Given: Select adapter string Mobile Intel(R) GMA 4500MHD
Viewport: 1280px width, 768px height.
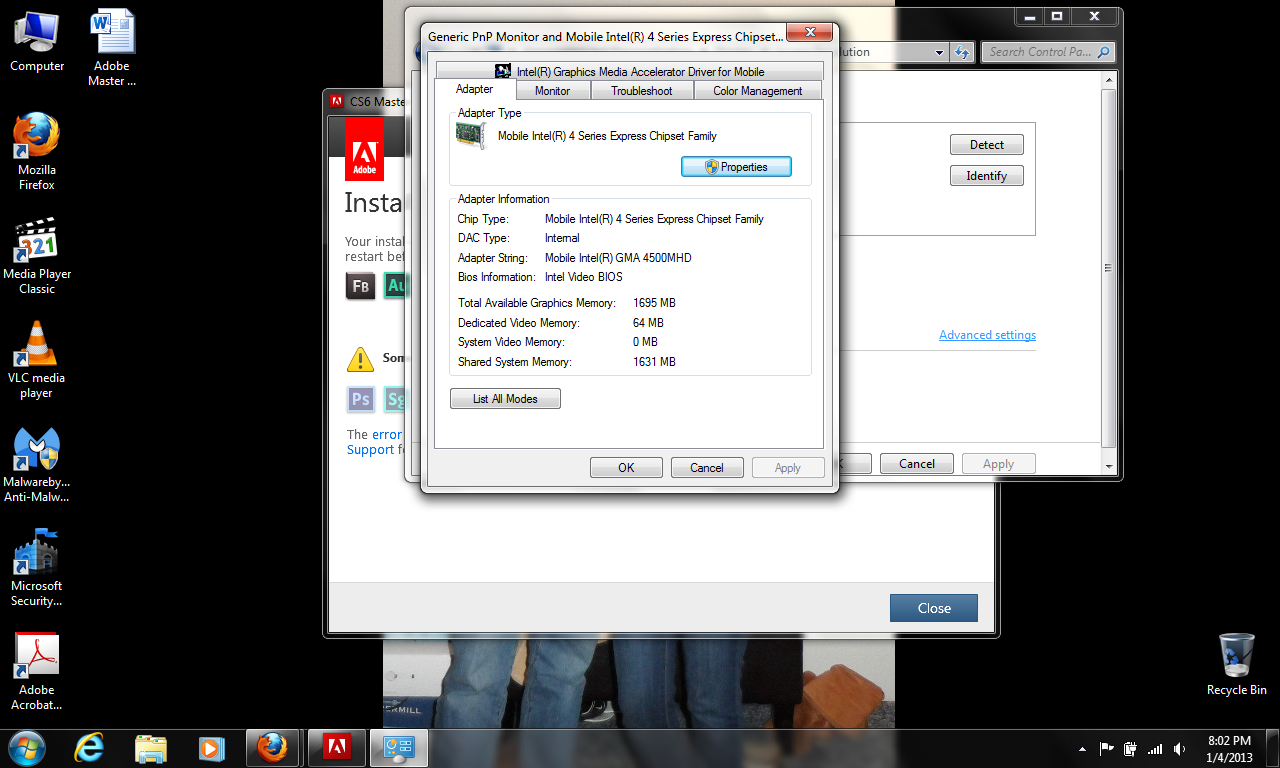Looking at the screenshot, I should point(618,258).
